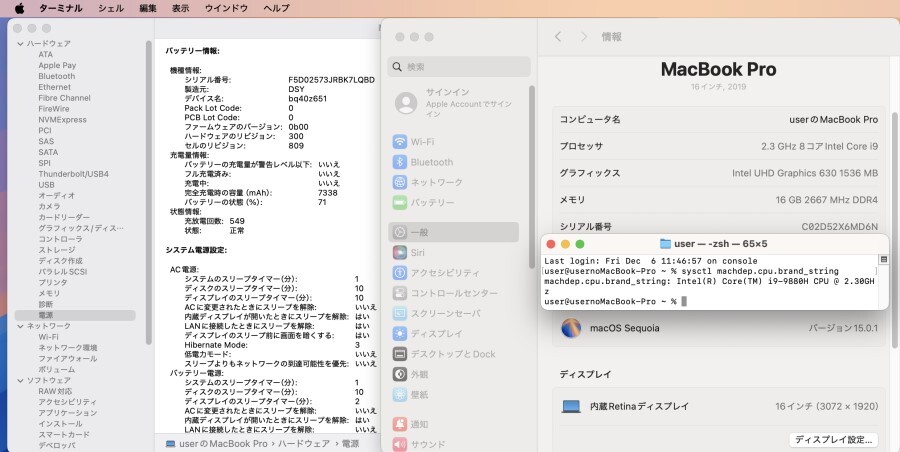
Task: Open 一般 settings gear icon
Action: (x=400, y=232)
